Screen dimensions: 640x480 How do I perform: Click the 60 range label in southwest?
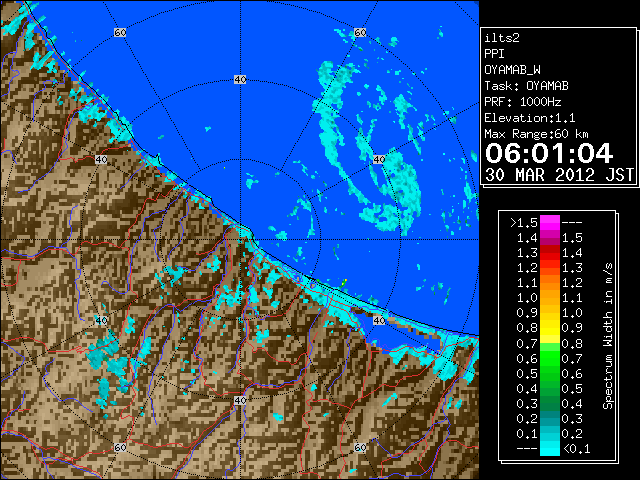point(120,448)
